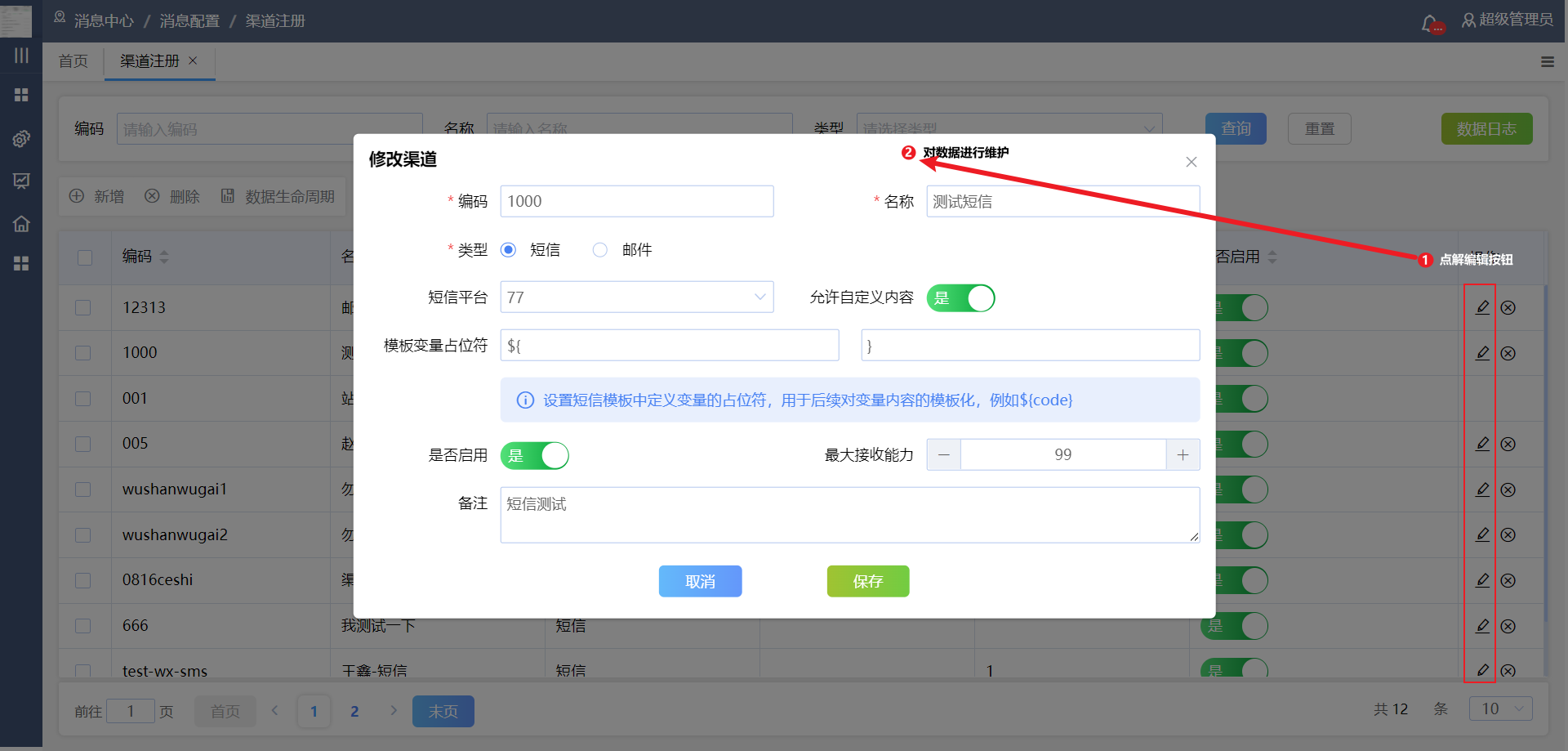Edit row 12313 with pencil icon
This screenshot has width=1568, height=751.
[x=1483, y=307]
